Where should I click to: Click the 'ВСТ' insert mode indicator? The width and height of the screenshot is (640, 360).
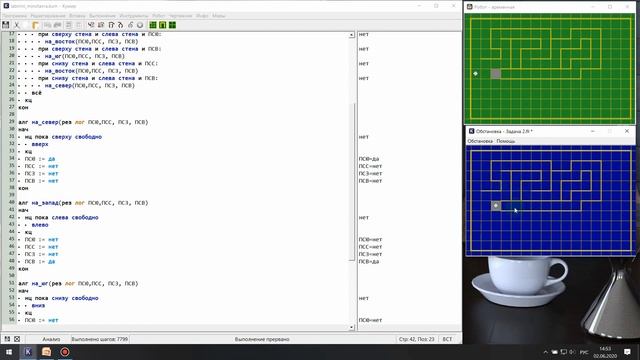pyautogui.click(x=447, y=339)
